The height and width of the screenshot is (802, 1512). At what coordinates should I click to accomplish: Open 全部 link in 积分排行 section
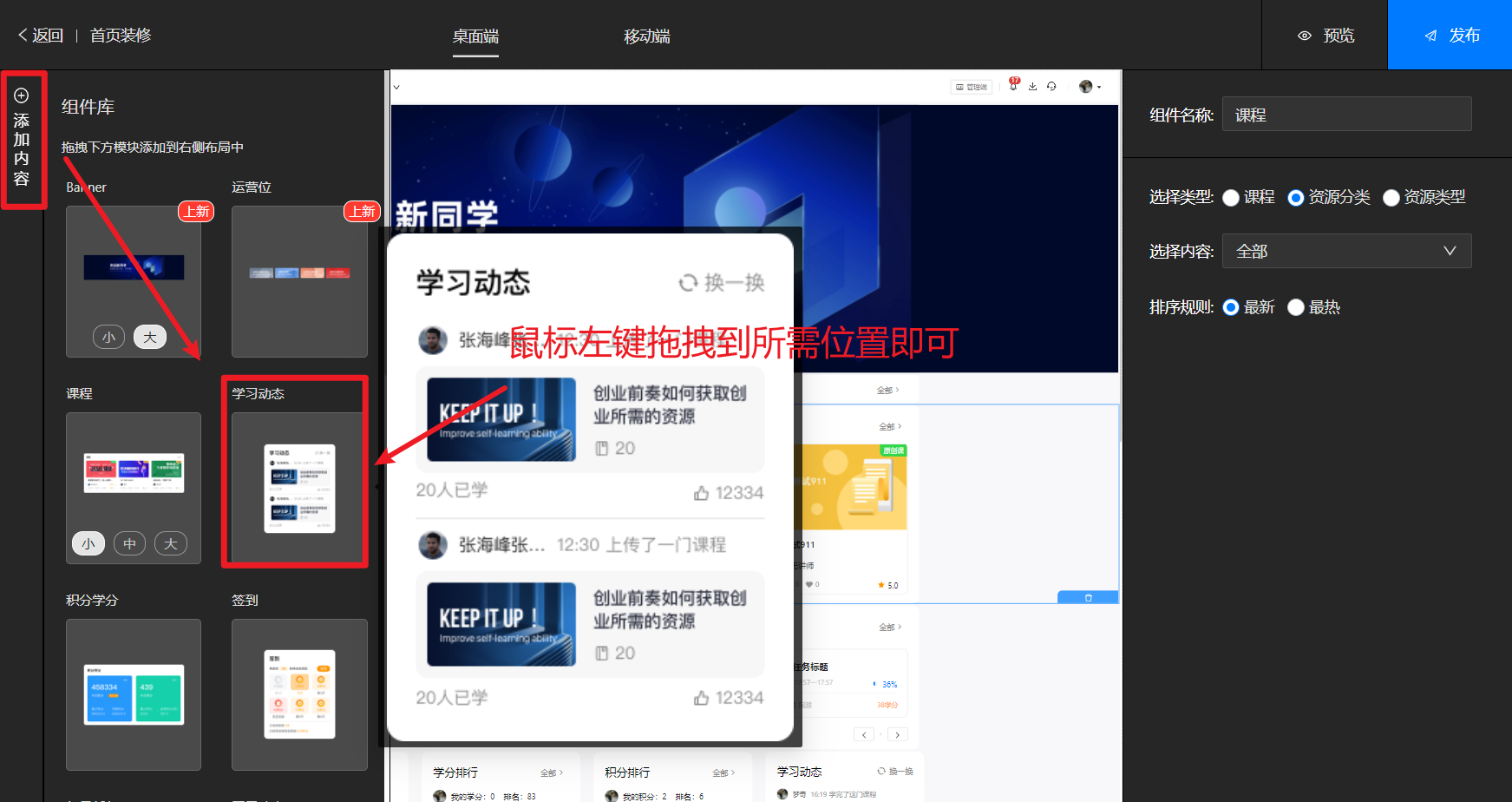click(723, 772)
